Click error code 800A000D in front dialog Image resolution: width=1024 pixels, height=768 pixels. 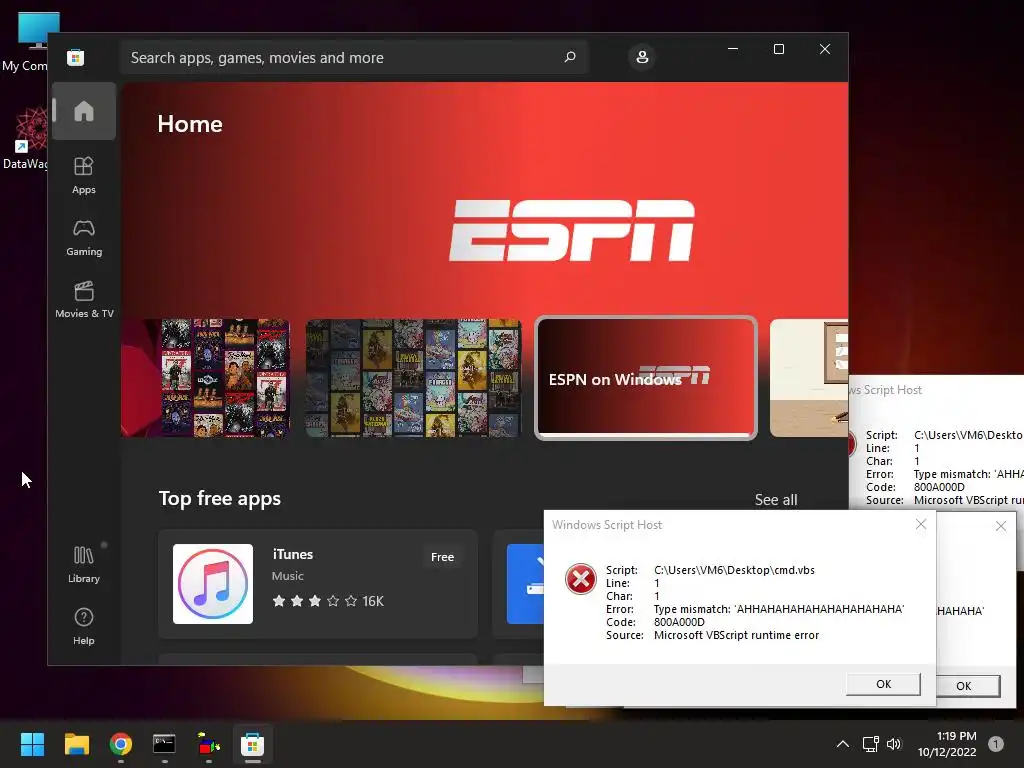coord(679,622)
